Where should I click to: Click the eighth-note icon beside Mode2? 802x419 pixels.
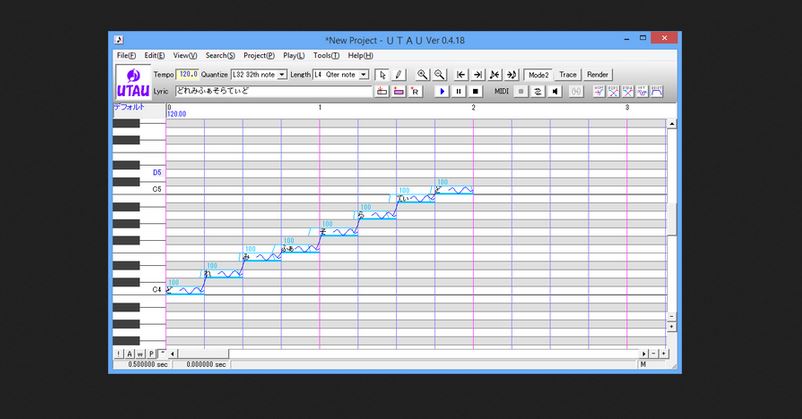point(511,75)
